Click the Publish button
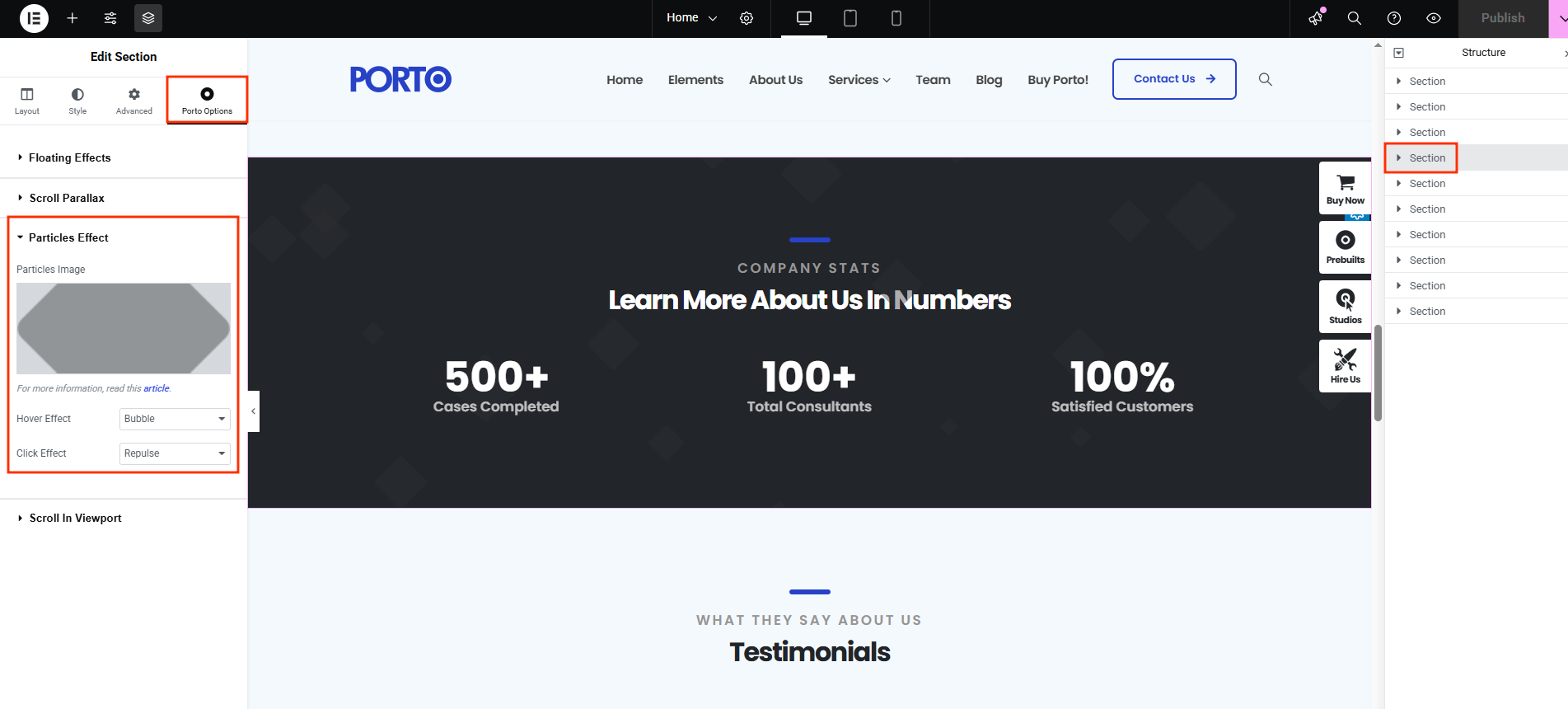The height and width of the screenshot is (709, 1568). pyautogui.click(x=1503, y=18)
